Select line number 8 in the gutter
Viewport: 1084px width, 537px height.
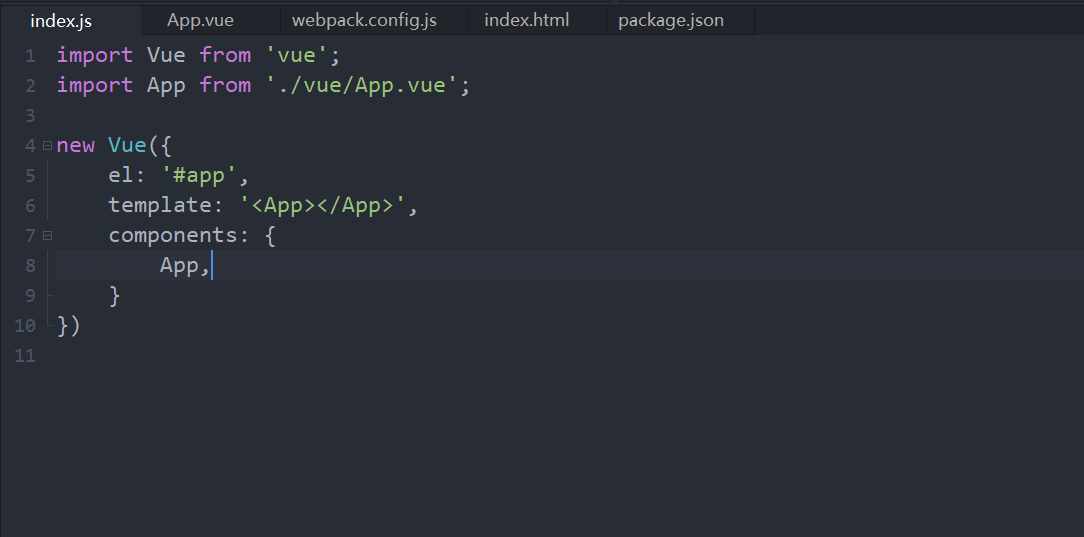[30, 265]
